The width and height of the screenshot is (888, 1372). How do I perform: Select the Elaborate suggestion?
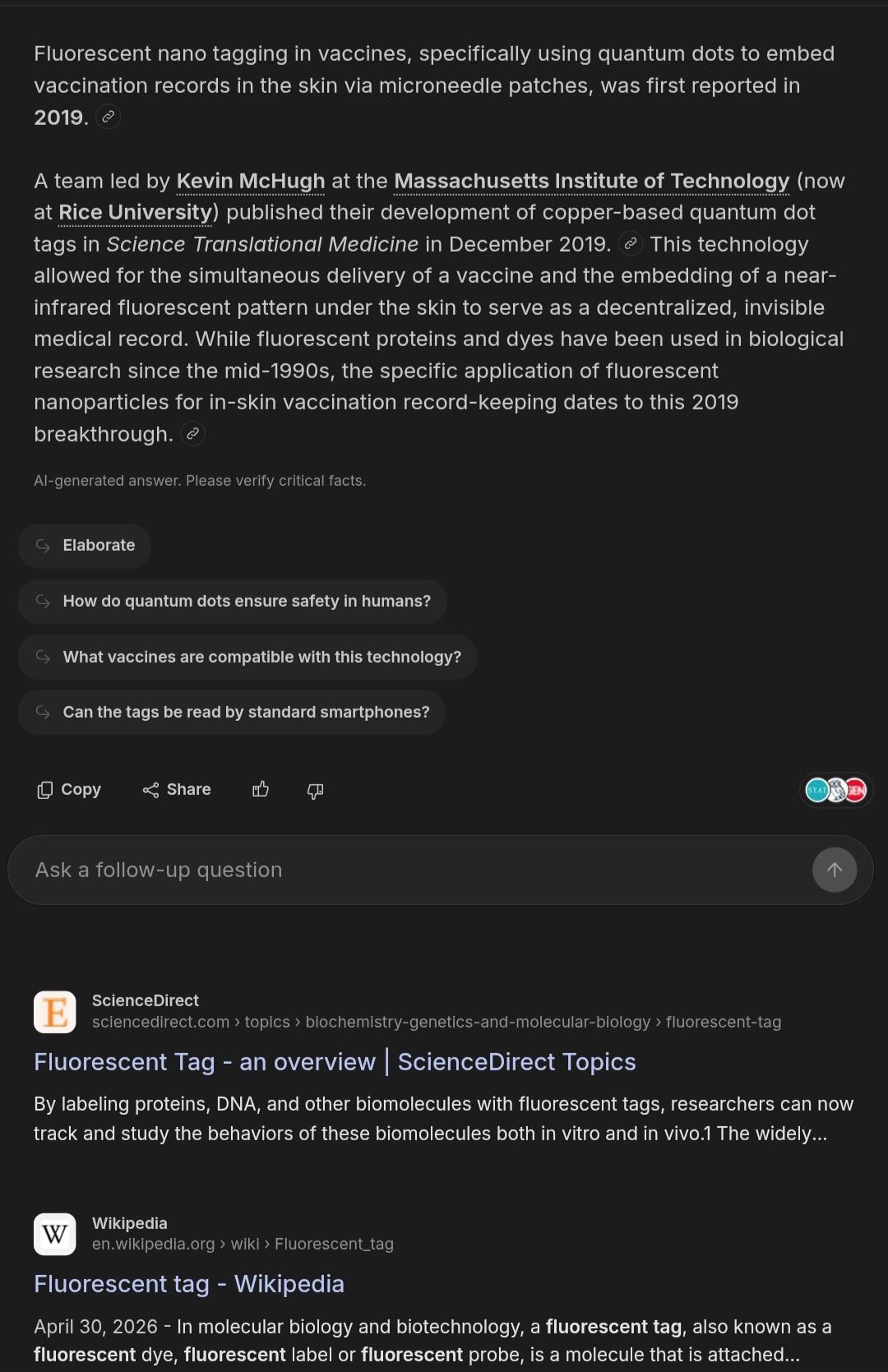(x=84, y=546)
